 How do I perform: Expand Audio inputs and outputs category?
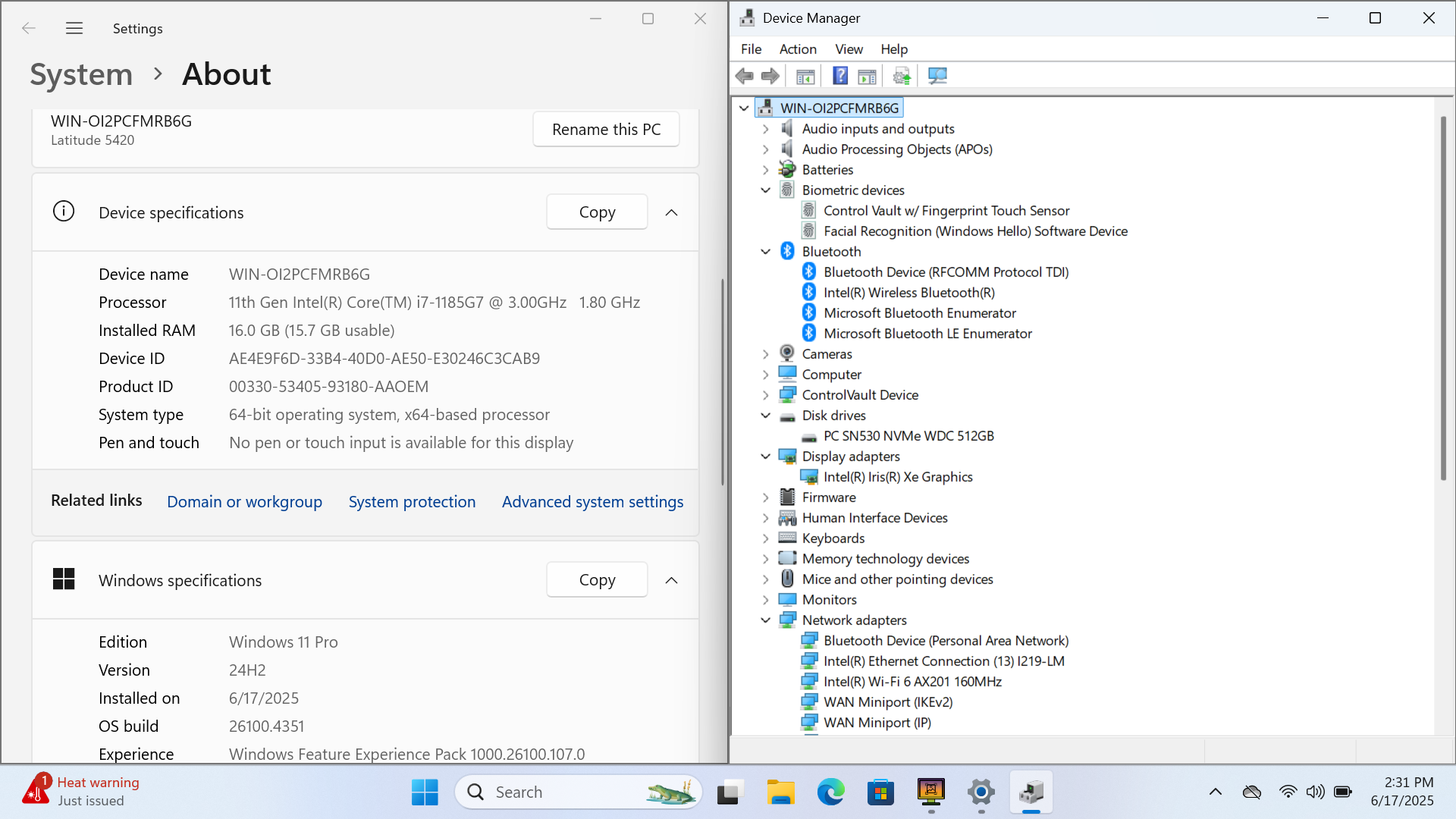[x=765, y=129]
